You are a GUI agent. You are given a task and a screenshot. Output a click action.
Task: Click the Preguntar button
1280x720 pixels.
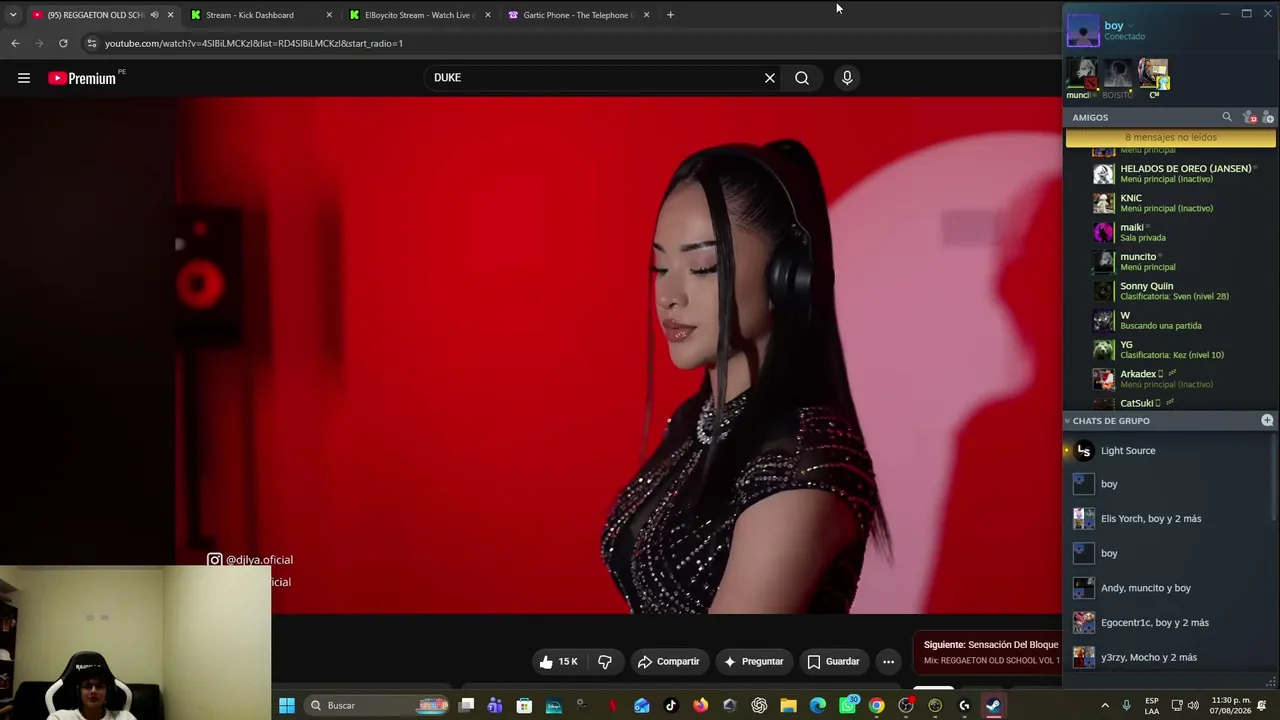753,661
